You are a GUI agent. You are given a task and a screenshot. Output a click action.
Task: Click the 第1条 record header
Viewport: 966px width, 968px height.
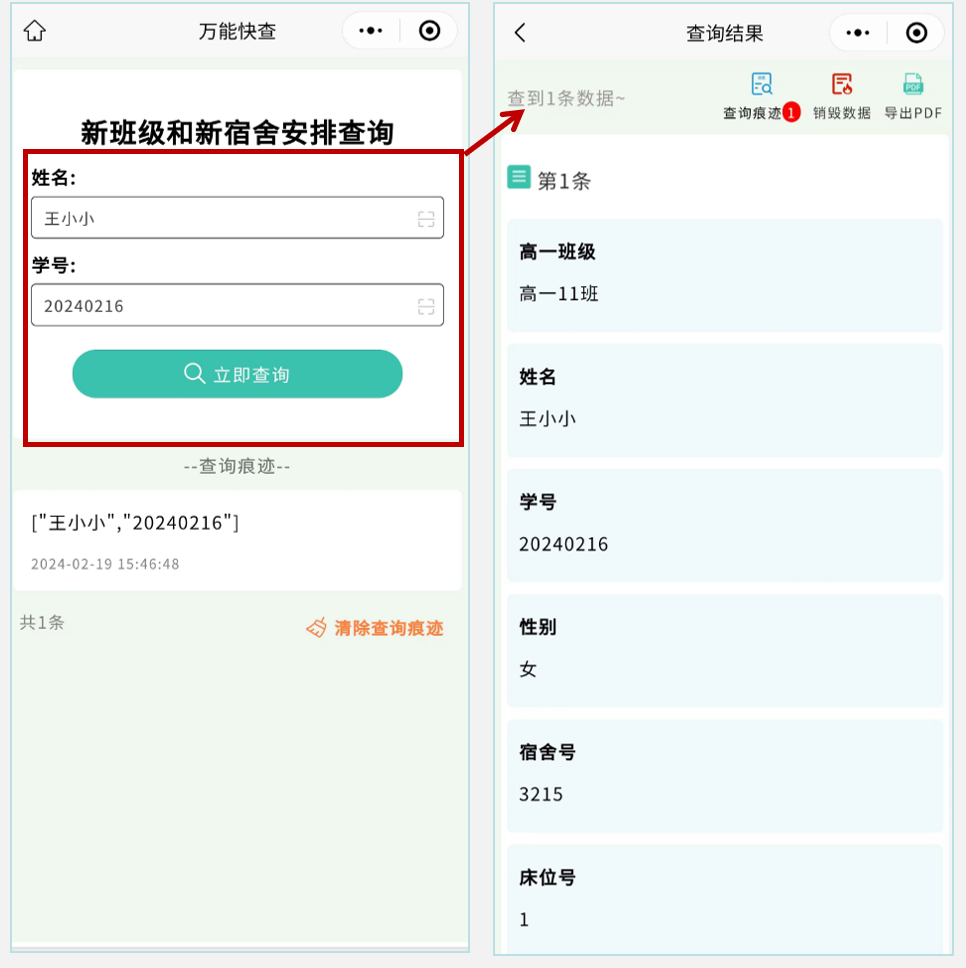(564, 181)
